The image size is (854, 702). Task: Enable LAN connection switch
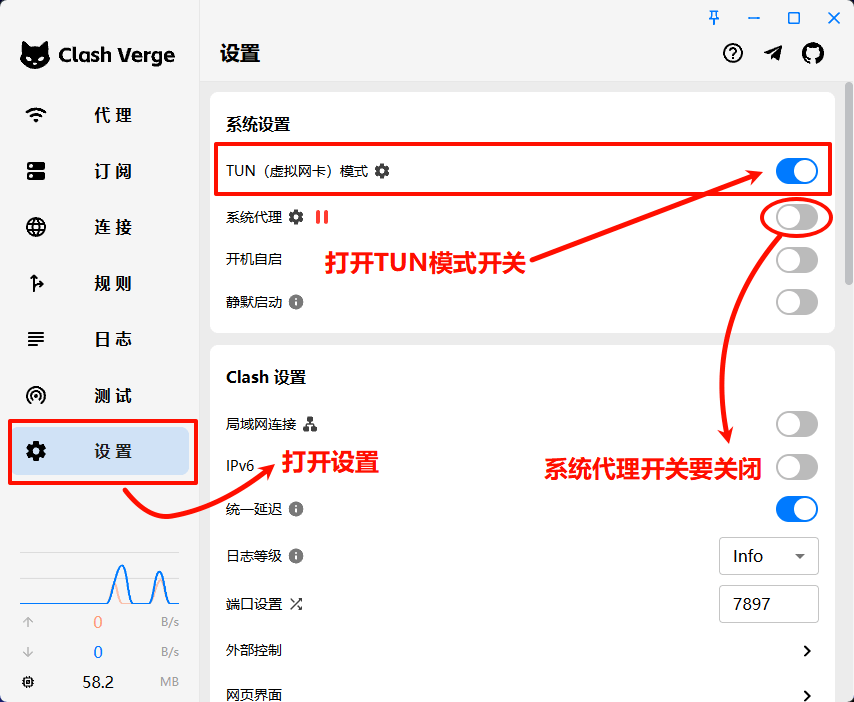pos(797,424)
